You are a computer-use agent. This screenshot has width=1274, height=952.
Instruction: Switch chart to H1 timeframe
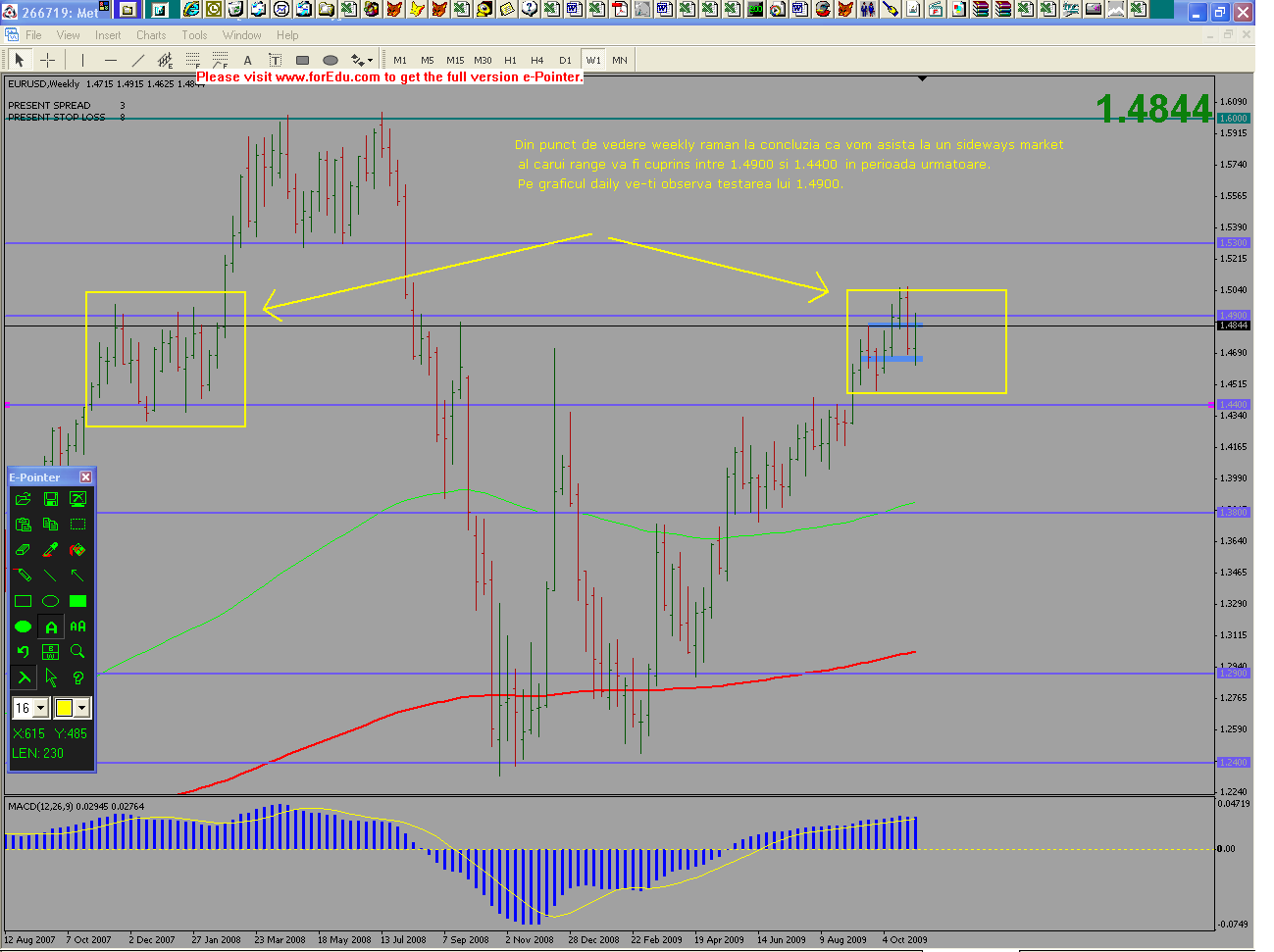coord(510,60)
